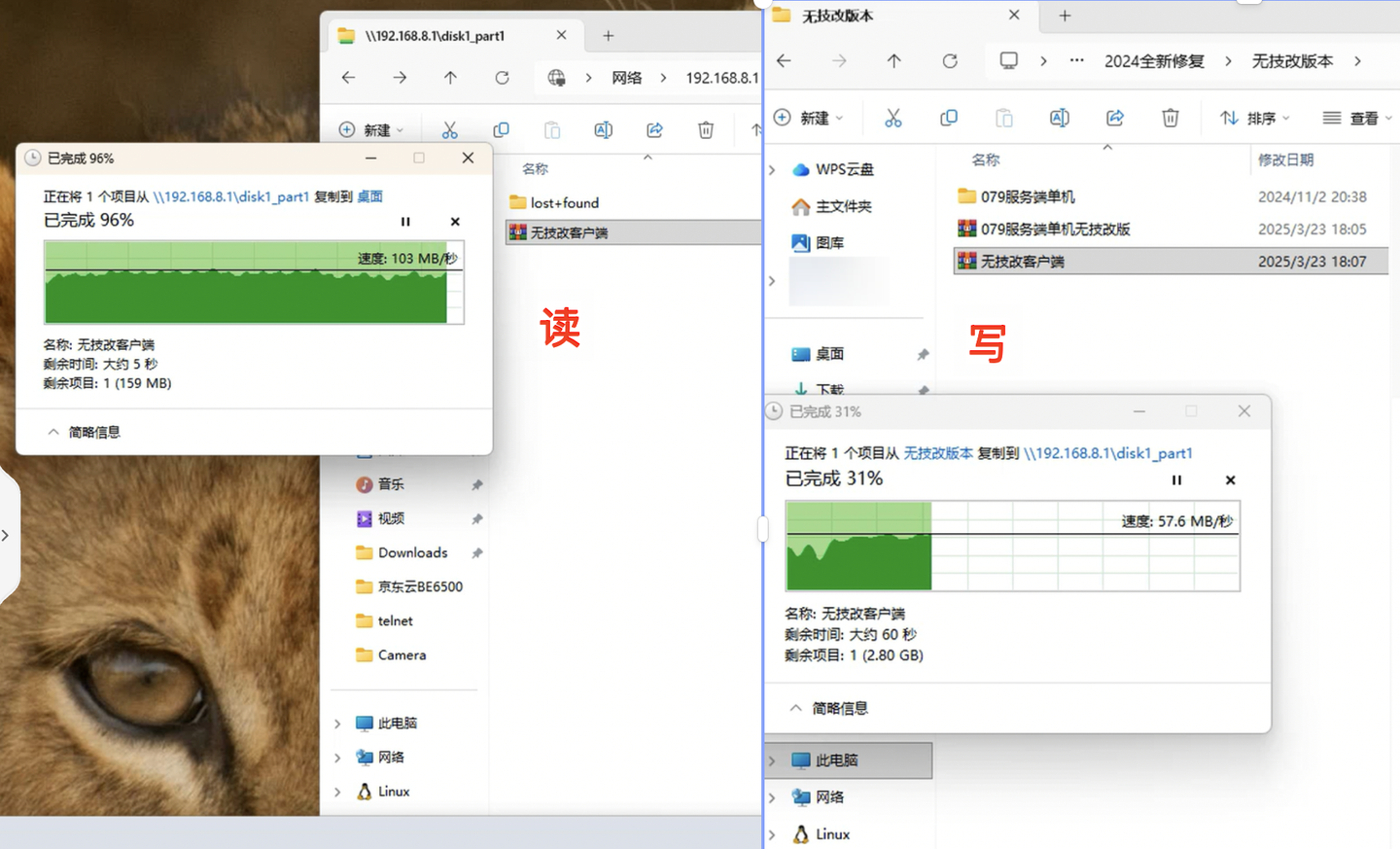Add a new tab in the 无技改版本 window
Viewport: 1400px width, 849px height.
tap(1065, 16)
